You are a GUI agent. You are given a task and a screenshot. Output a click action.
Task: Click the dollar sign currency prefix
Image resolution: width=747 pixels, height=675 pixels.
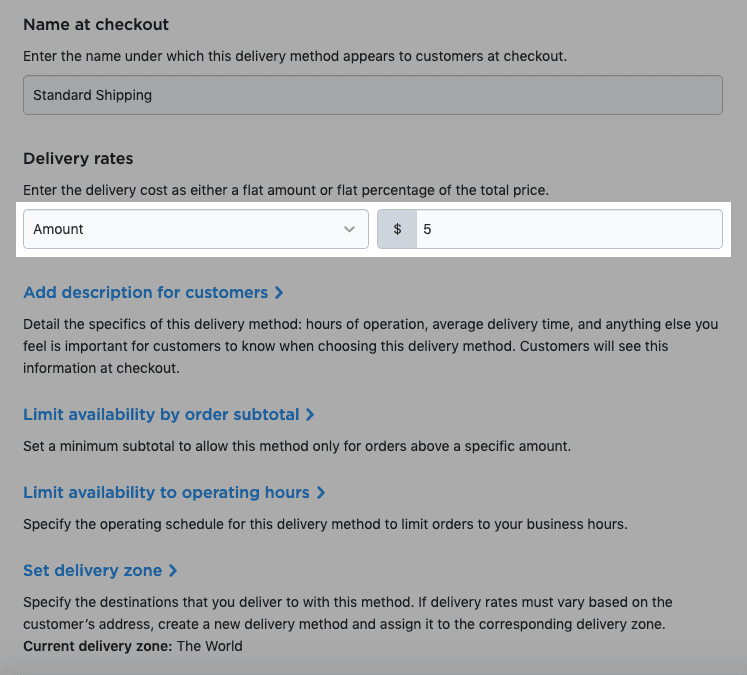point(397,229)
